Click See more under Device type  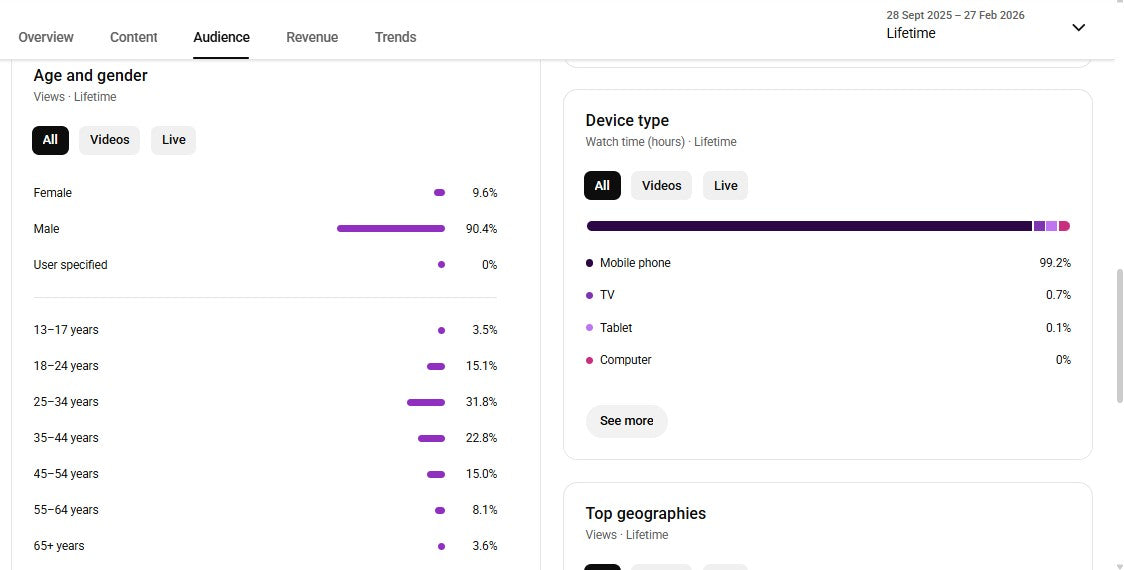point(626,421)
